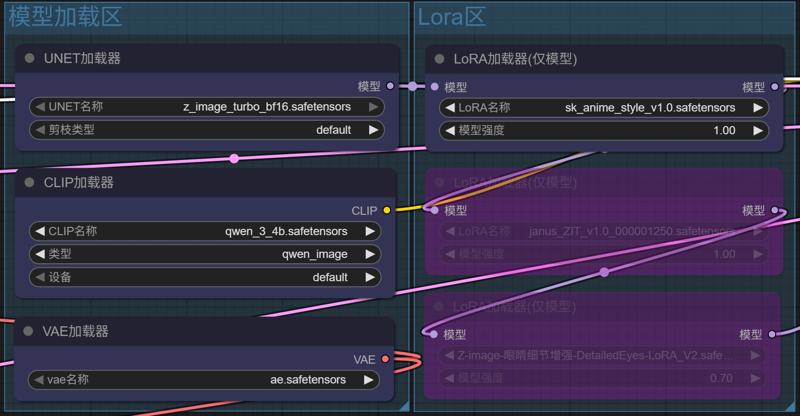This screenshot has width=800, height=416.
Task: Open vae名称 dropdown showing ae.safetensors
Action: click(204, 380)
